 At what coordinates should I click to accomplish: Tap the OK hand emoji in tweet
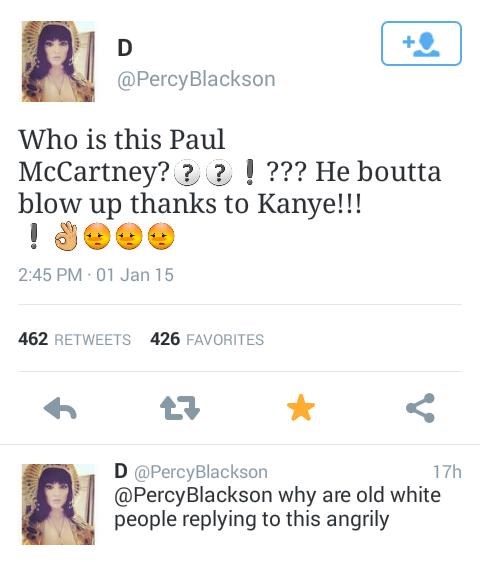pyautogui.click(x=66, y=236)
